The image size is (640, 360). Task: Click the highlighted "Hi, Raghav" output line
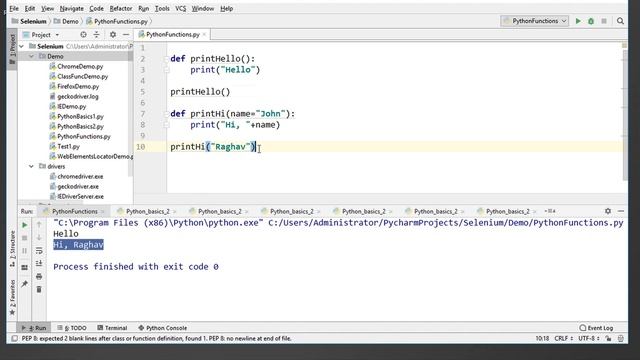pyautogui.click(x=78, y=244)
